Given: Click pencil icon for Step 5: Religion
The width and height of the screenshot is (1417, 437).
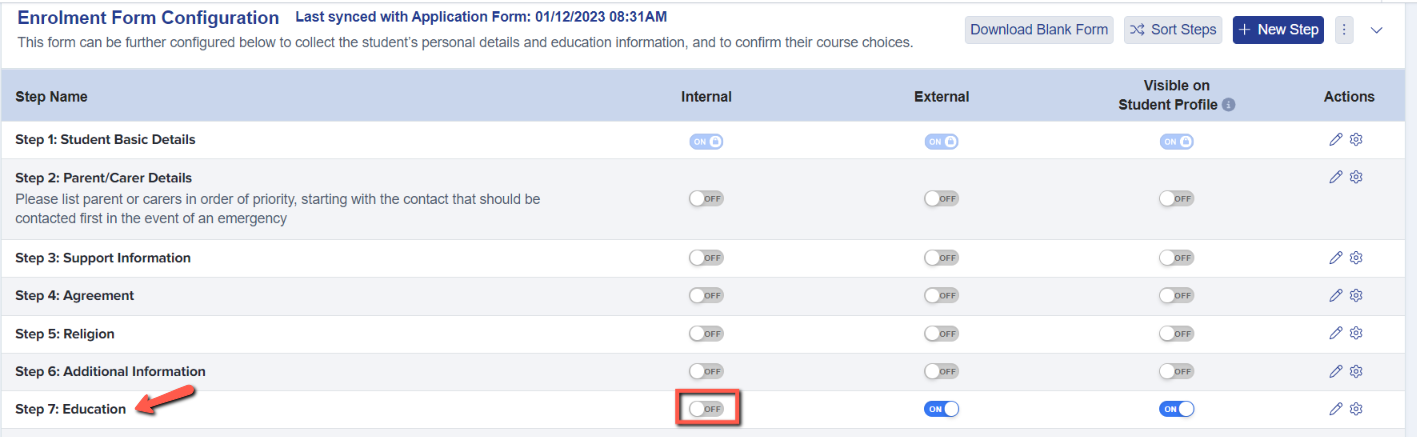Looking at the screenshot, I should (x=1335, y=334).
